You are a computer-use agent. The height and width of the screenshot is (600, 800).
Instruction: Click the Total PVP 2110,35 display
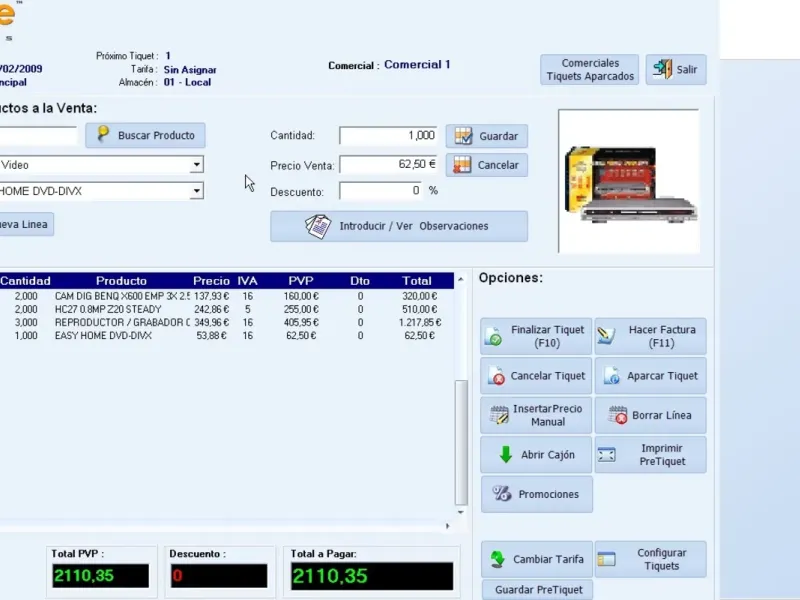tap(101, 576)
